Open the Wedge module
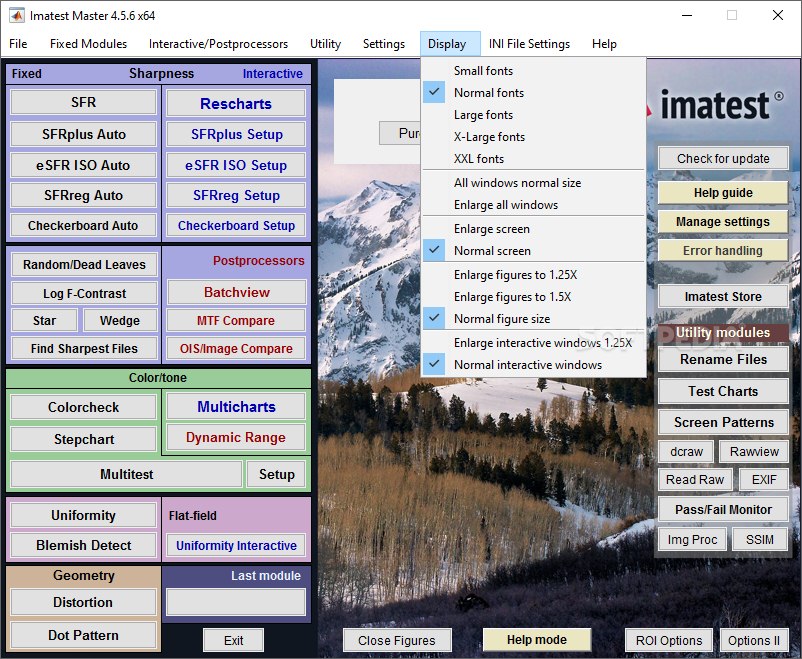Screen dimensions: 802x659 point(120,321)
